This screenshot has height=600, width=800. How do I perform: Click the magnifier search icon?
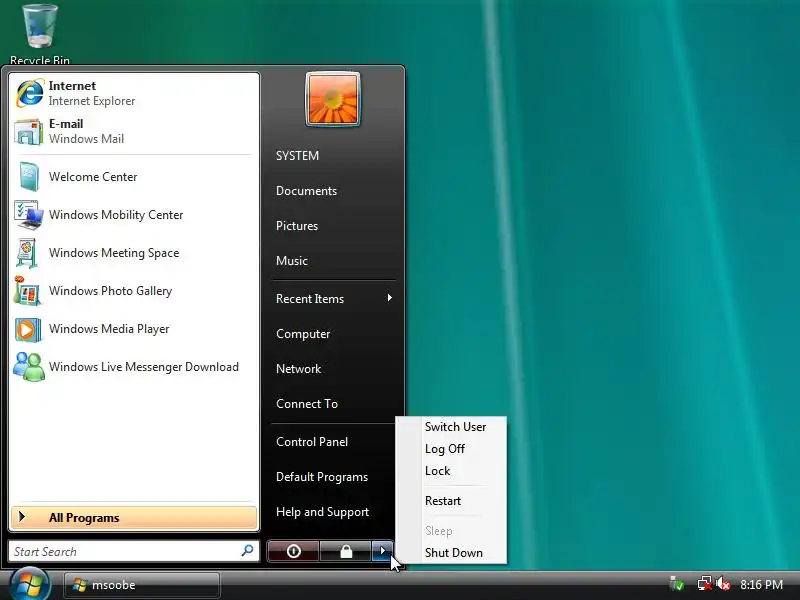pyautogui.click(x=247, y=551)
